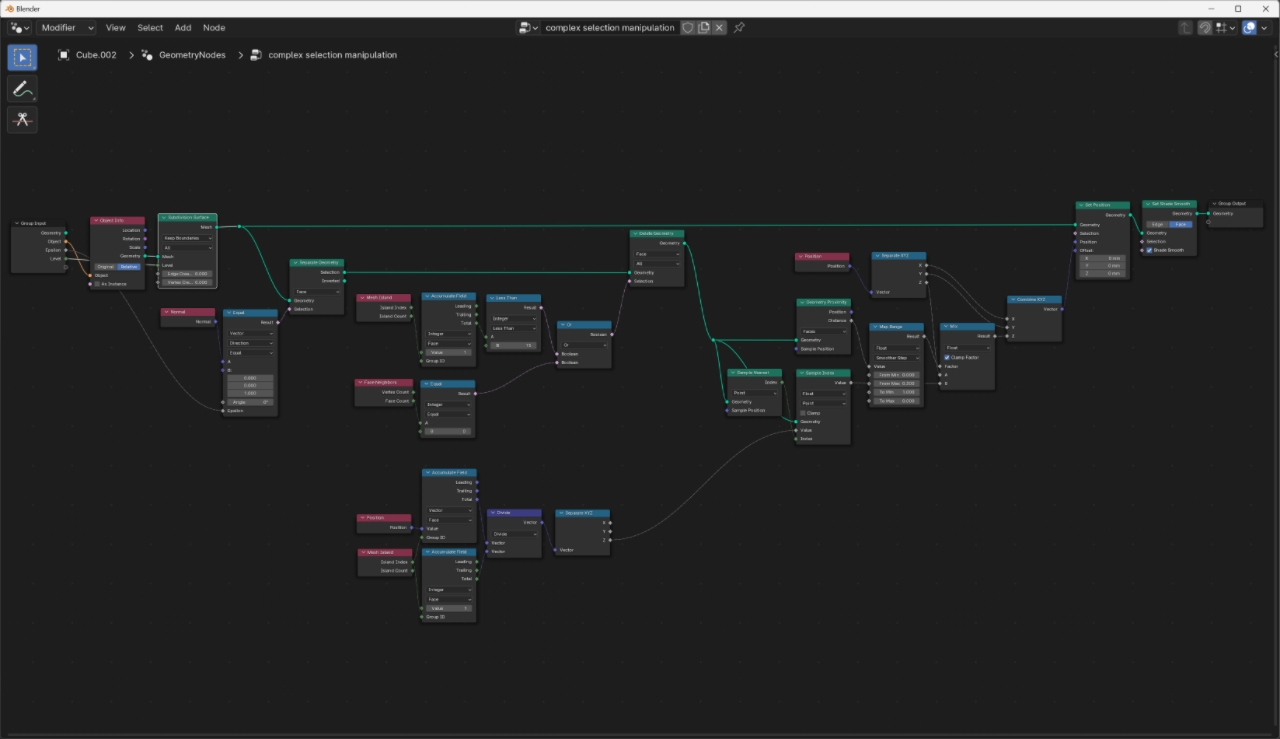Screen dimensions: 1280x739
Task: Toggle the overlays icon in header
Action: click(1249, 28)
